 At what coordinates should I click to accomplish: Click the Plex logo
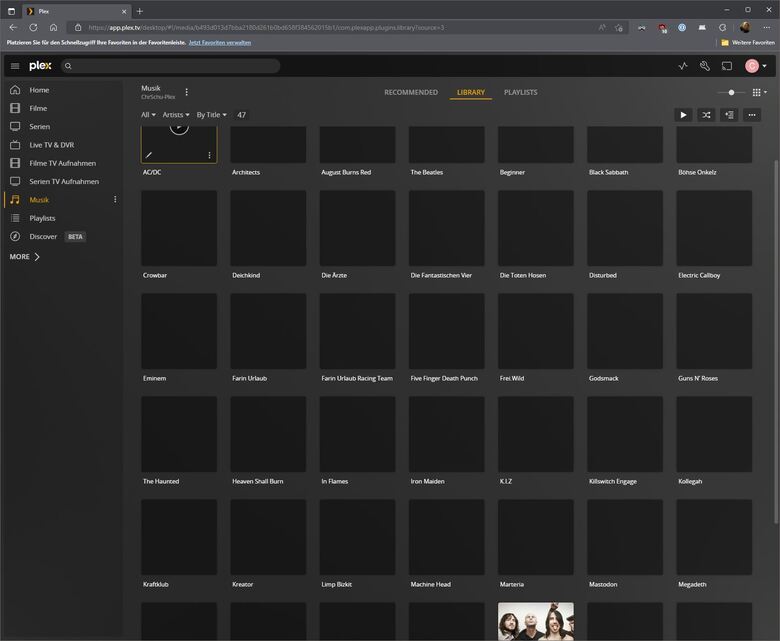[x=40, y=66]
